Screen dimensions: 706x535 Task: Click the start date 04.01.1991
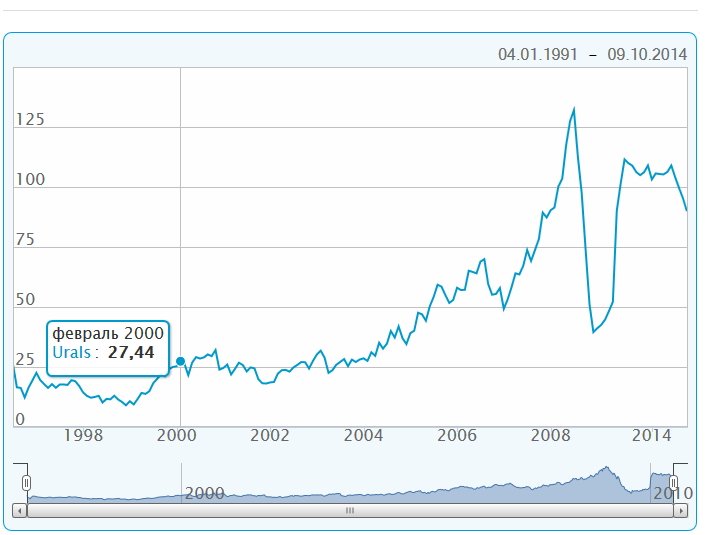(x=537, y=54)
